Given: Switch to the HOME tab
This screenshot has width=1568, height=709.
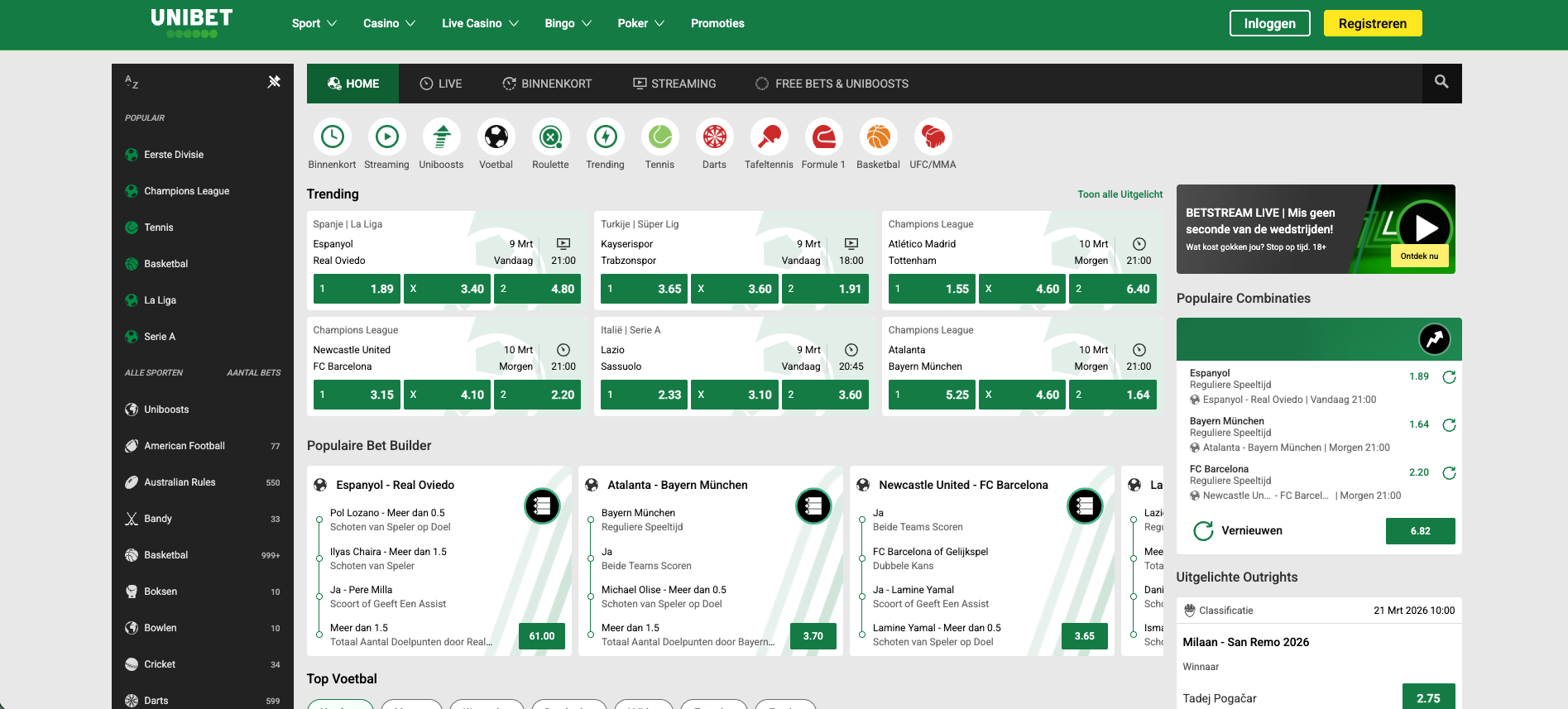Looking at the screenshot, I should click(x=352, y=84).
